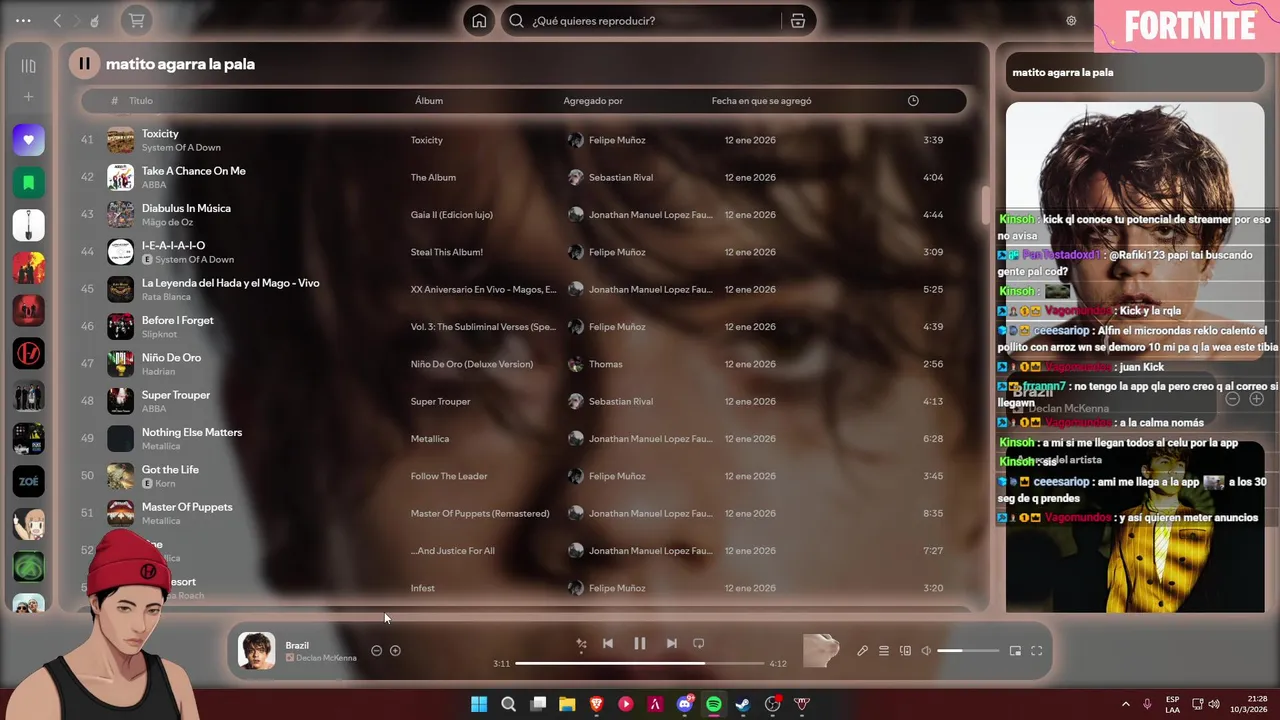The width and height of the screenshot is (1280, 720).
Task: Open Discord from the taskbar
Action: (x=685, y=704)
